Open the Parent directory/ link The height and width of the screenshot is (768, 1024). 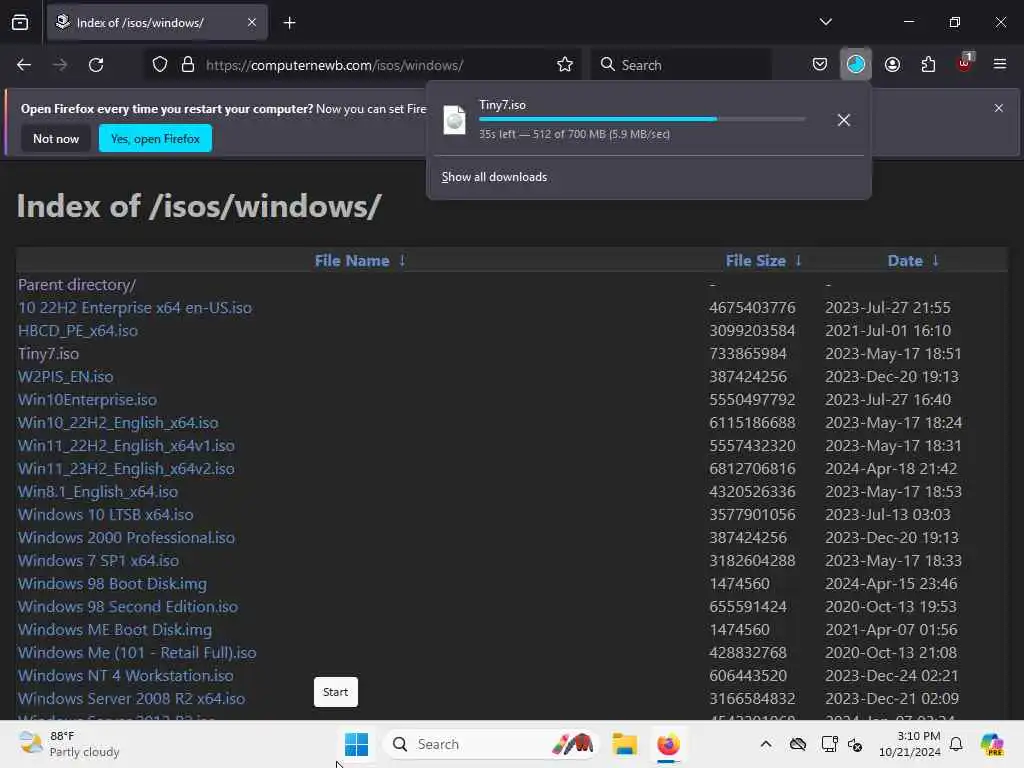tap(77, 285)
